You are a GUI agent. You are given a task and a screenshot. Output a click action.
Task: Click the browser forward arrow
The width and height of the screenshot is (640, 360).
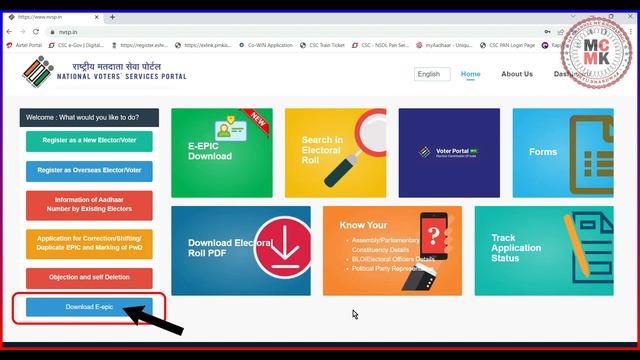pos(22,32)
